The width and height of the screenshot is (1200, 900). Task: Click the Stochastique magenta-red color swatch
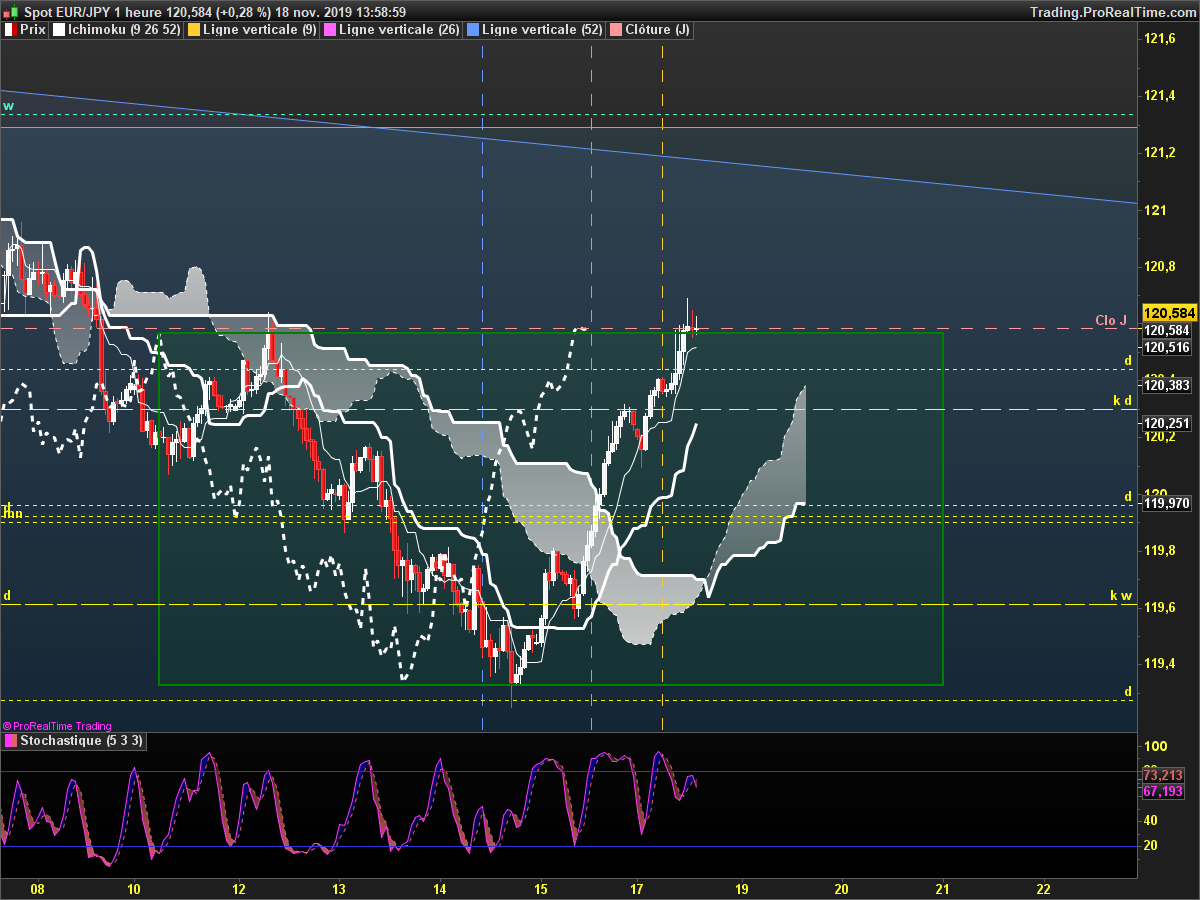(x=11, y=741)
